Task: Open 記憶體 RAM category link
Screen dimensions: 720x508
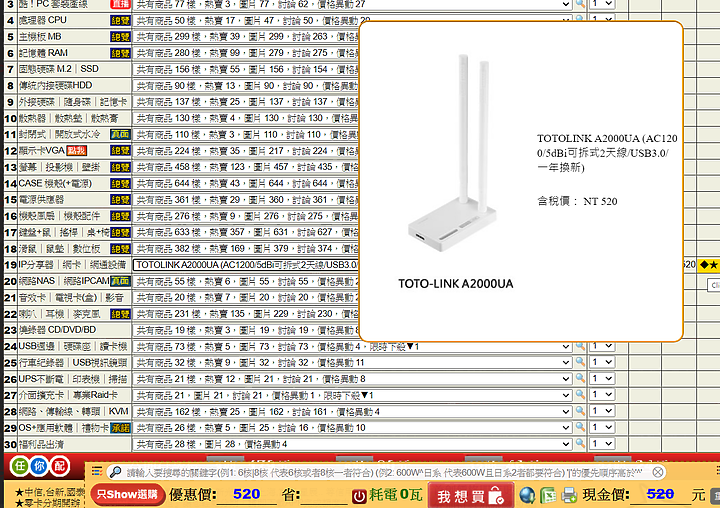Action: tap(43, 53)
